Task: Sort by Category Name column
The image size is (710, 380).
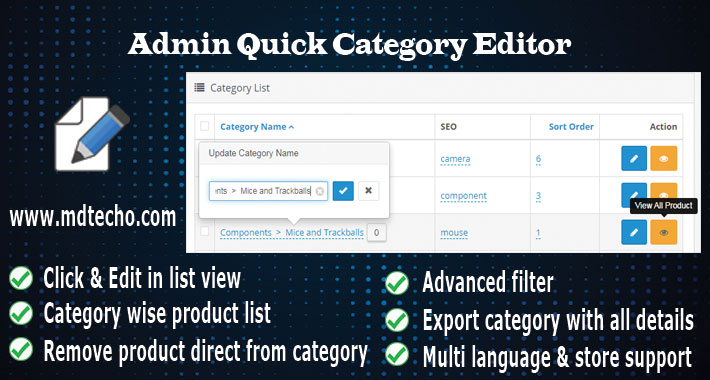Action: 257,127
